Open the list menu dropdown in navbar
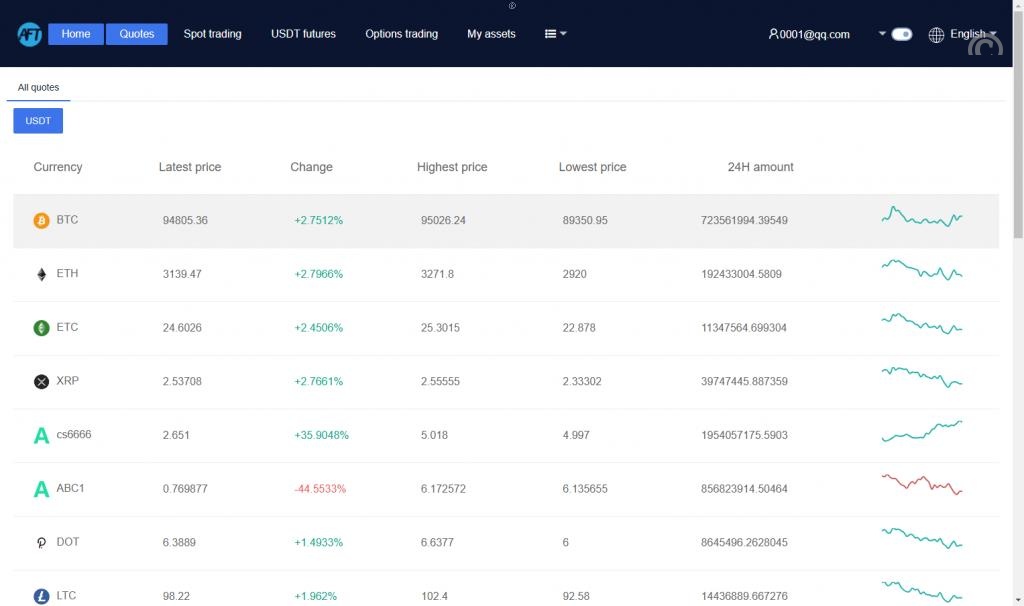This screenshot has height=606, width=1024. 555,34
